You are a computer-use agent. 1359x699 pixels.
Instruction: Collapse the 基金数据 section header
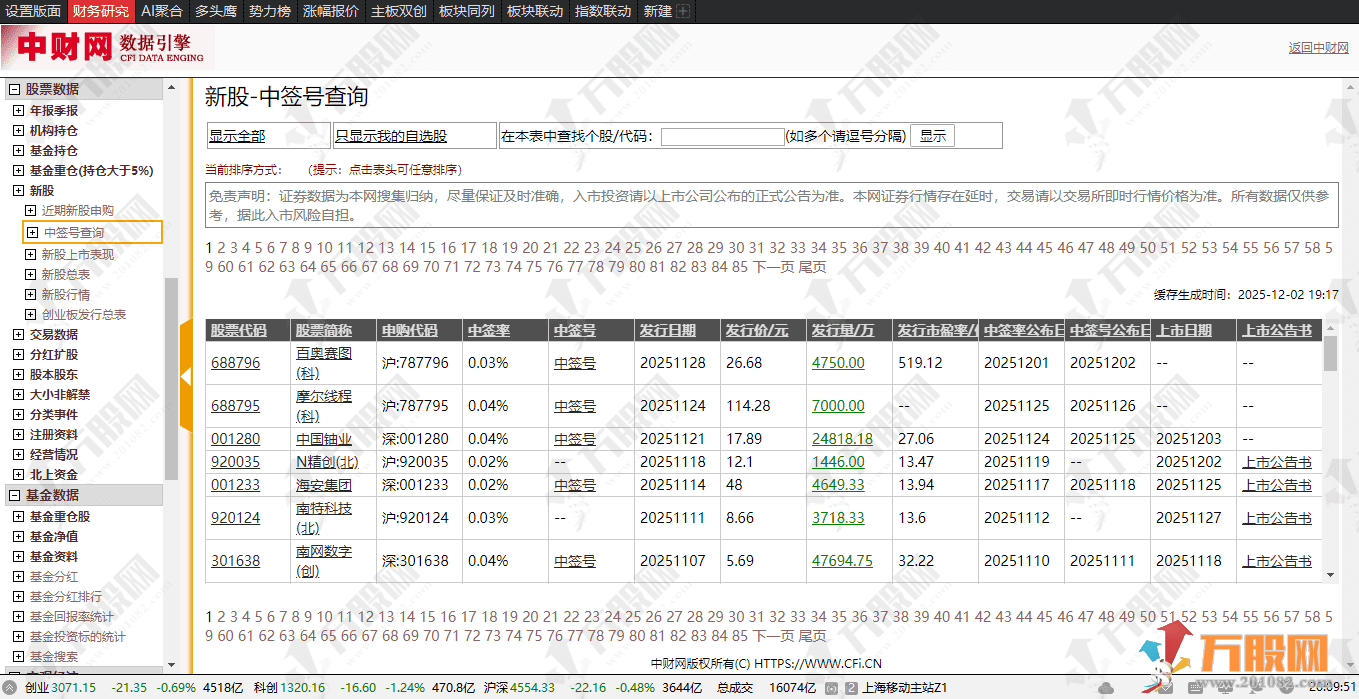coord(15,495)
